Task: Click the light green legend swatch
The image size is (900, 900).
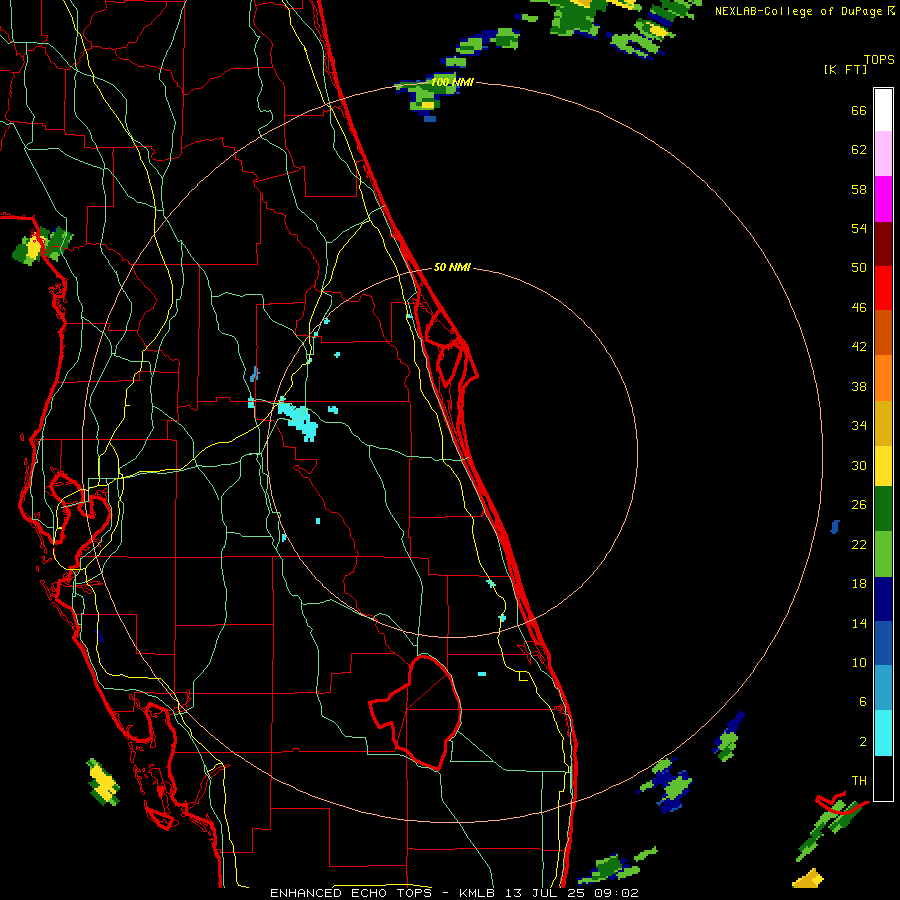Action: (883, 554)
